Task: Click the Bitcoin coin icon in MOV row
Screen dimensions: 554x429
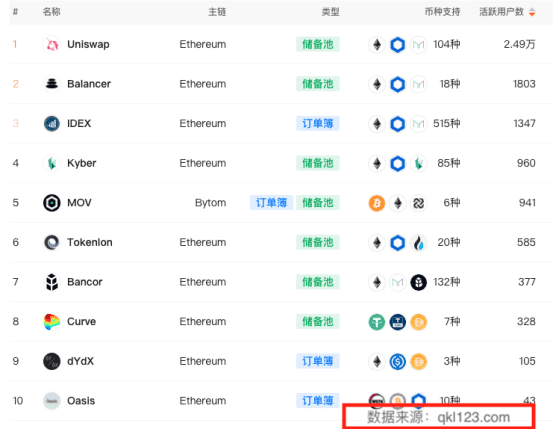Action: pyautogui.click(x=377, y=203)
